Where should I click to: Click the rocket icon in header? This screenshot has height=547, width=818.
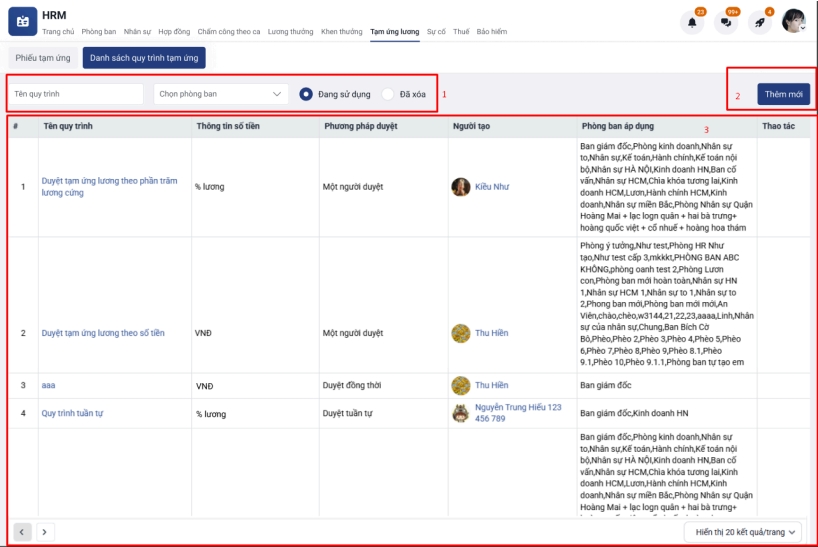(x=760, y=22)
